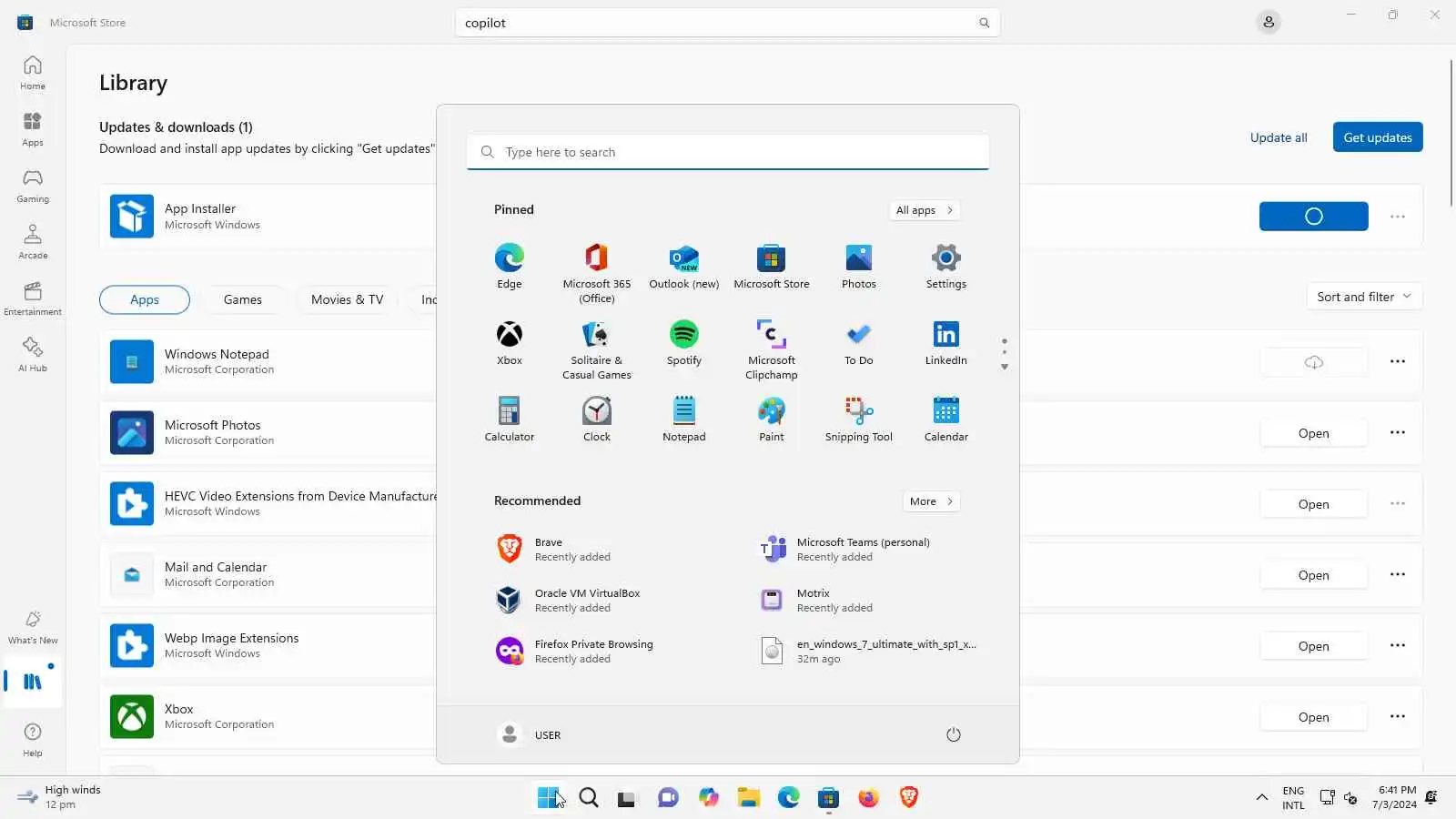Open Copilot from the taskbar

point(709,798)
